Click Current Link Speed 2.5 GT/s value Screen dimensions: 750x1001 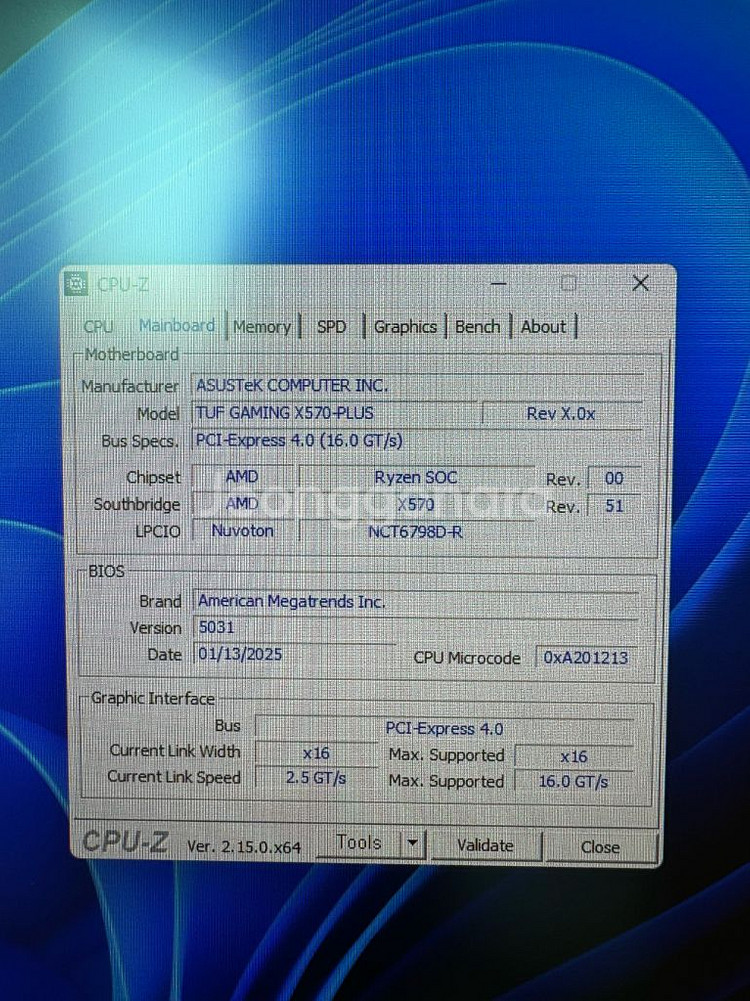point(316,778)
